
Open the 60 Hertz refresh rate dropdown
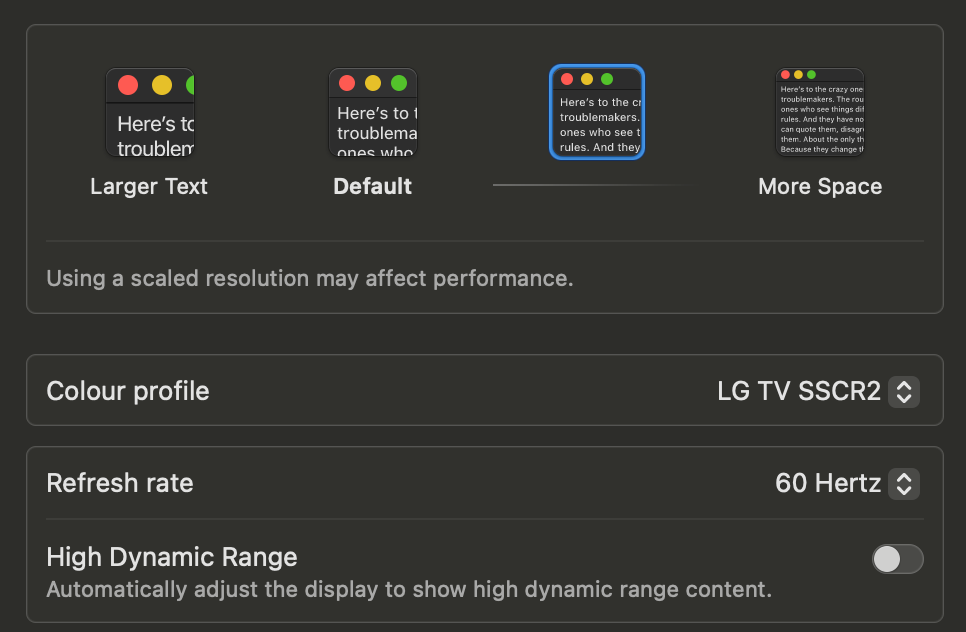click(x=845, y=484)
